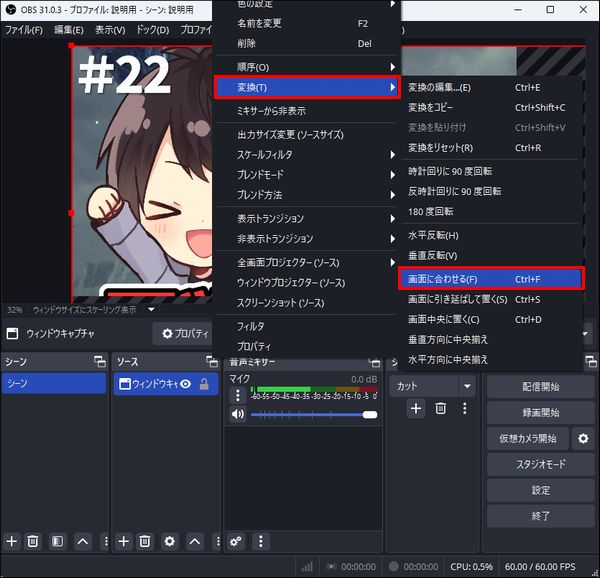
Task: Add transition with plus icon
Action: coord(416,409)
